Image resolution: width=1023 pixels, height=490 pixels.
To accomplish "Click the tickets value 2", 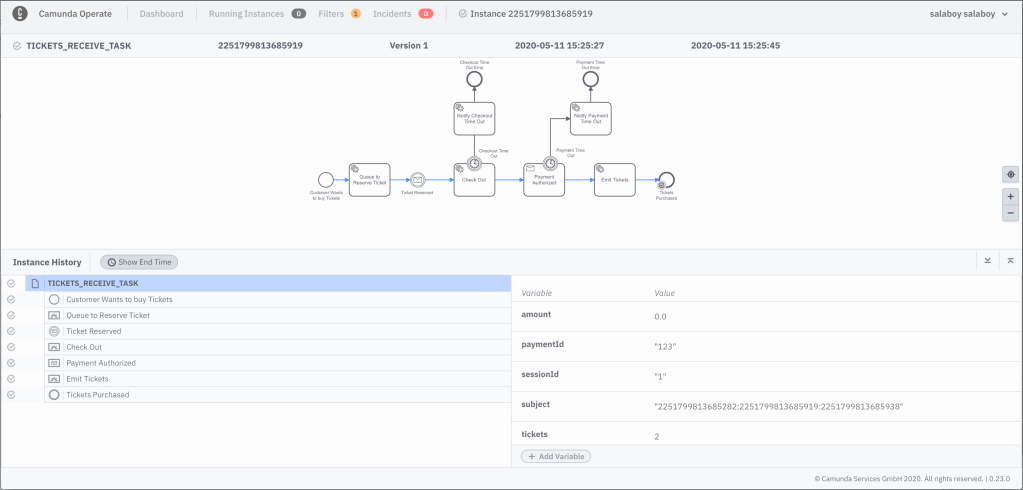I will [657, 436].
